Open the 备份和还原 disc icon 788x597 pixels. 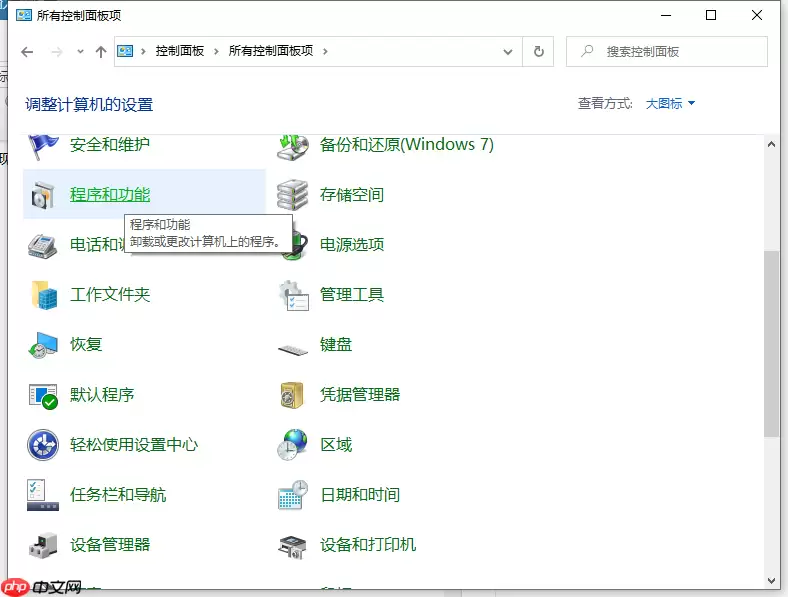click(293, 146)
